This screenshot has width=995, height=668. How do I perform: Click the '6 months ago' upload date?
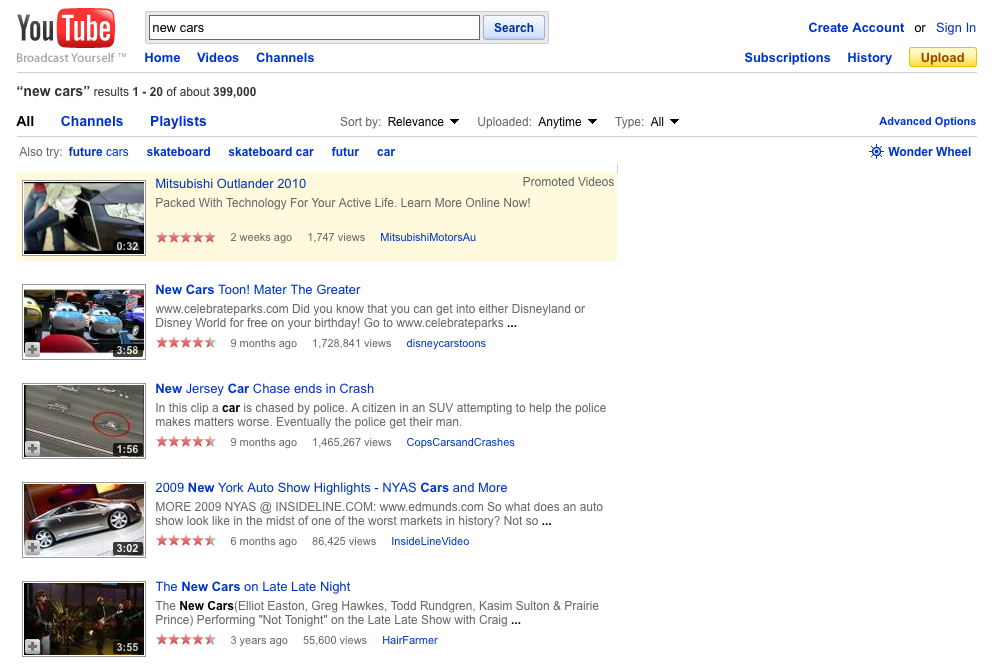pyautogui.click(x=263, y=541)
